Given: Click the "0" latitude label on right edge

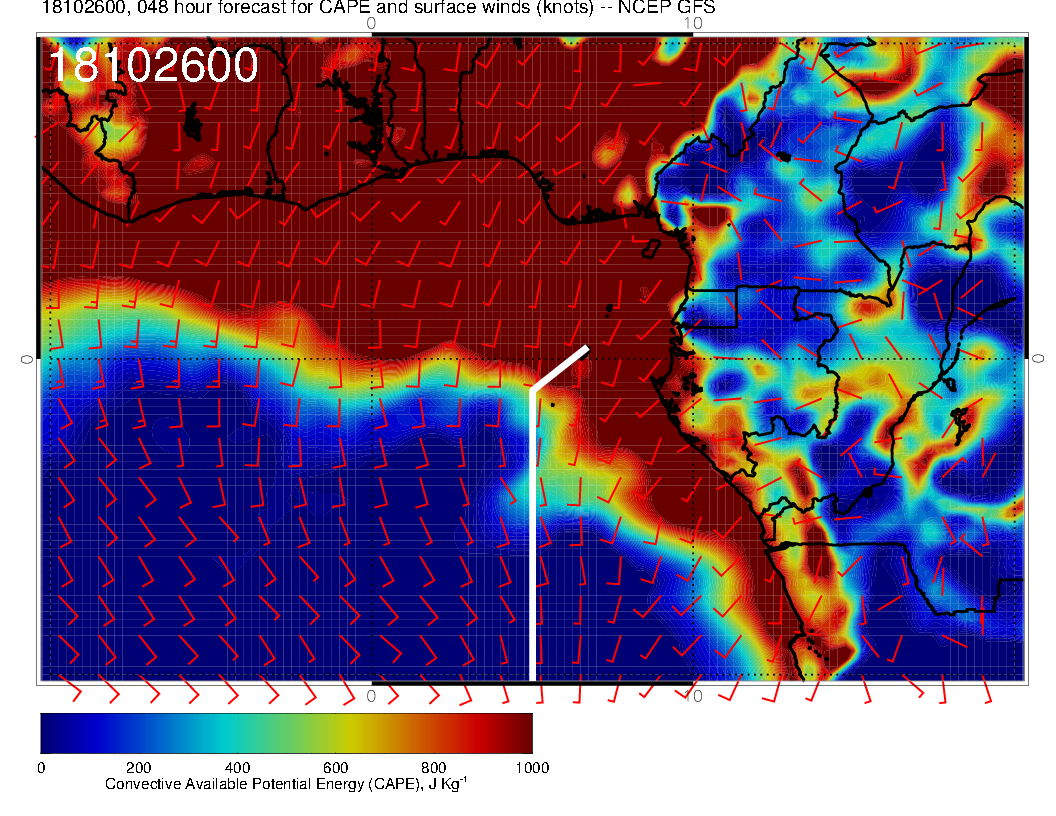Looking at the screenshot, I should tap(1038, 358).
